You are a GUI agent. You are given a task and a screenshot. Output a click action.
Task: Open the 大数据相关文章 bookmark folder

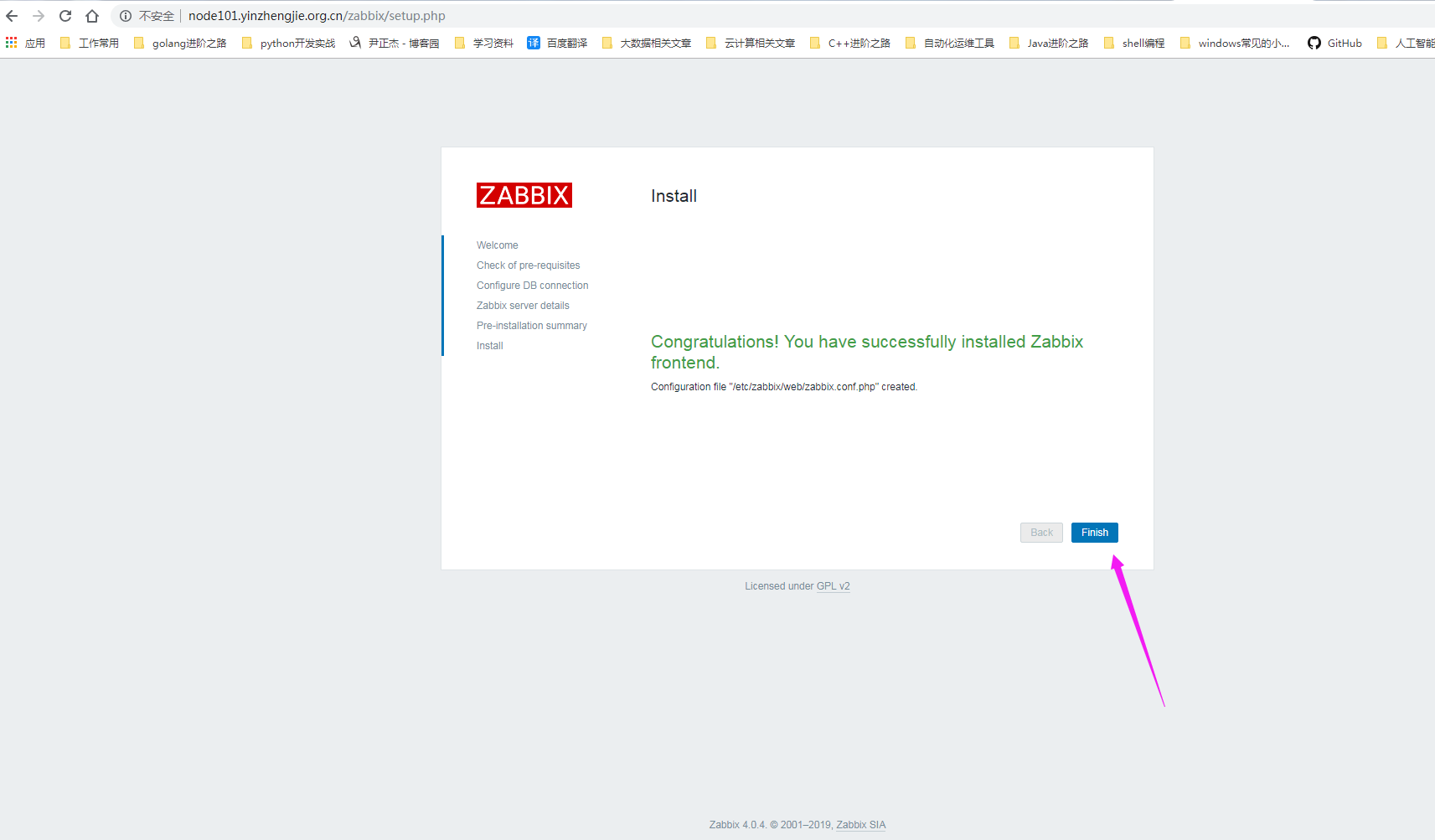[x=647, y=43]
